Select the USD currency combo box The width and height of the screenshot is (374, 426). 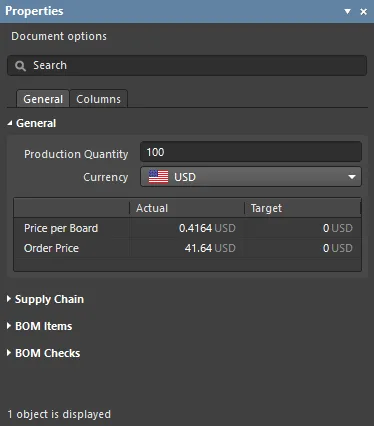pos(251,177)
